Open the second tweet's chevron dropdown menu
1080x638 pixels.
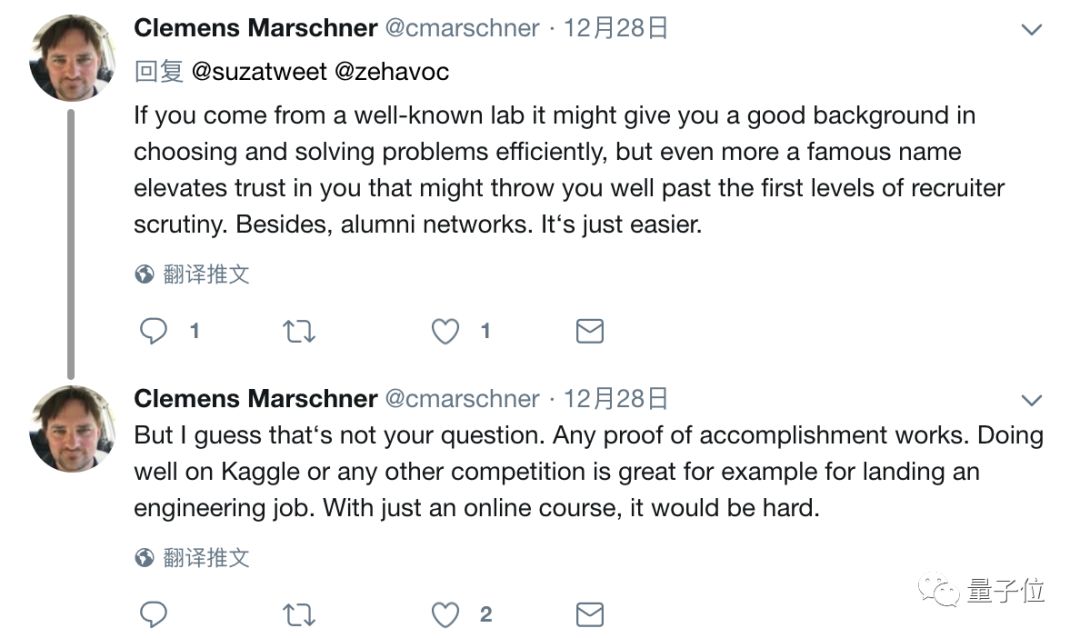(1031, 401)
